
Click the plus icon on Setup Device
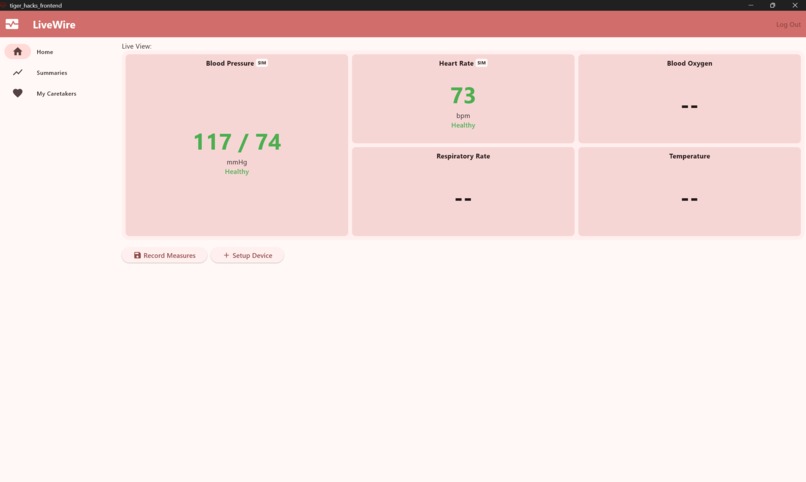[x=226, y=255]
